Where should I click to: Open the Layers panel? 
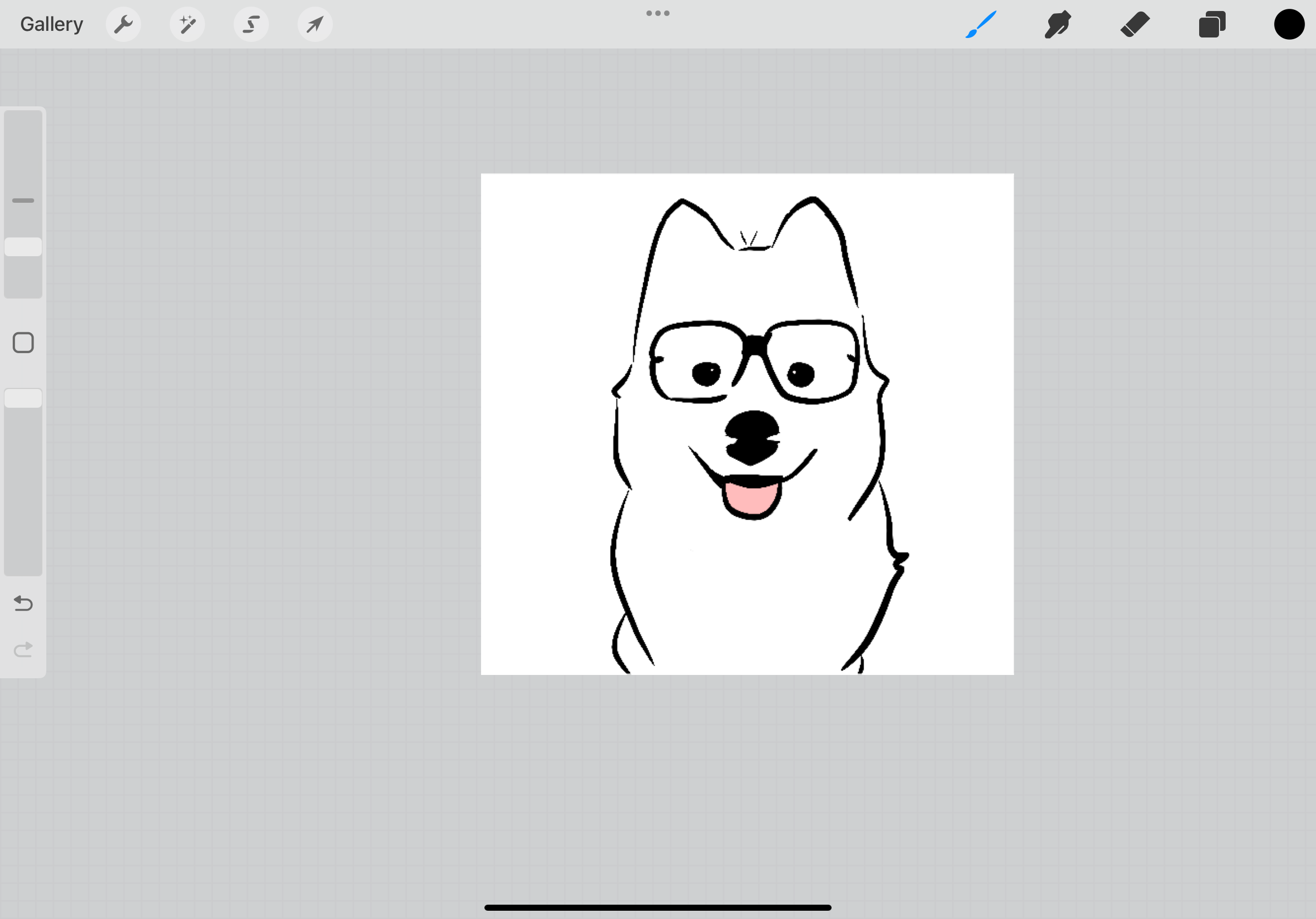point(1212,24)
